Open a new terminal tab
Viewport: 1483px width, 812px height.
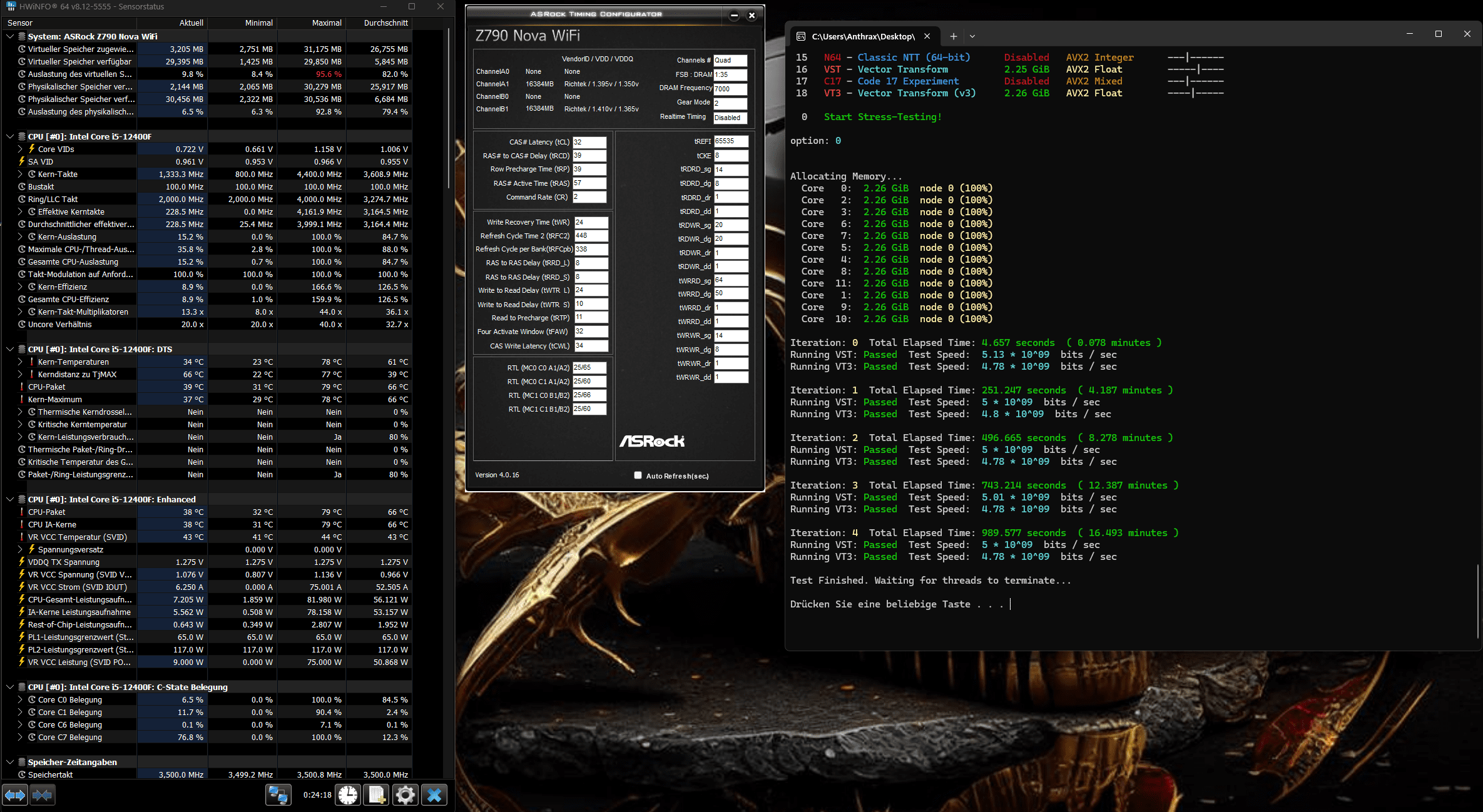click(954, 36)
